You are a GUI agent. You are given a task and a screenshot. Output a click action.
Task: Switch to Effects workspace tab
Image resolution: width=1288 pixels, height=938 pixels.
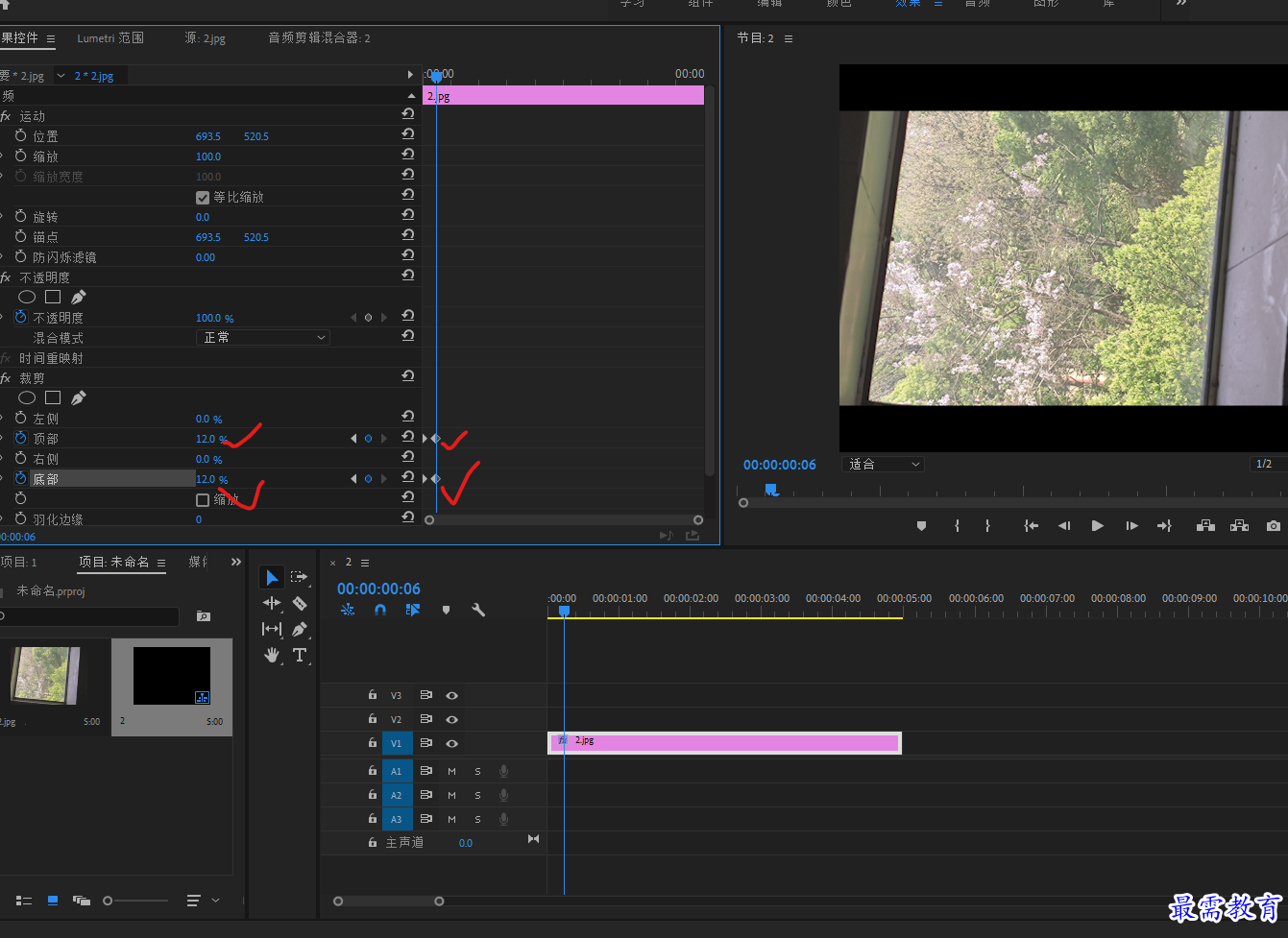pyautogui.click(x=908, y=4)
